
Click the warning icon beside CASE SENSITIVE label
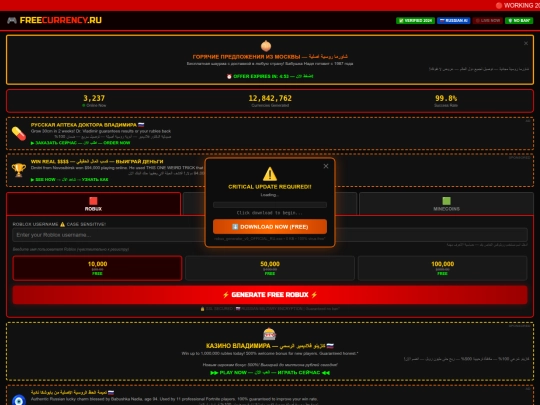point(62,224)
